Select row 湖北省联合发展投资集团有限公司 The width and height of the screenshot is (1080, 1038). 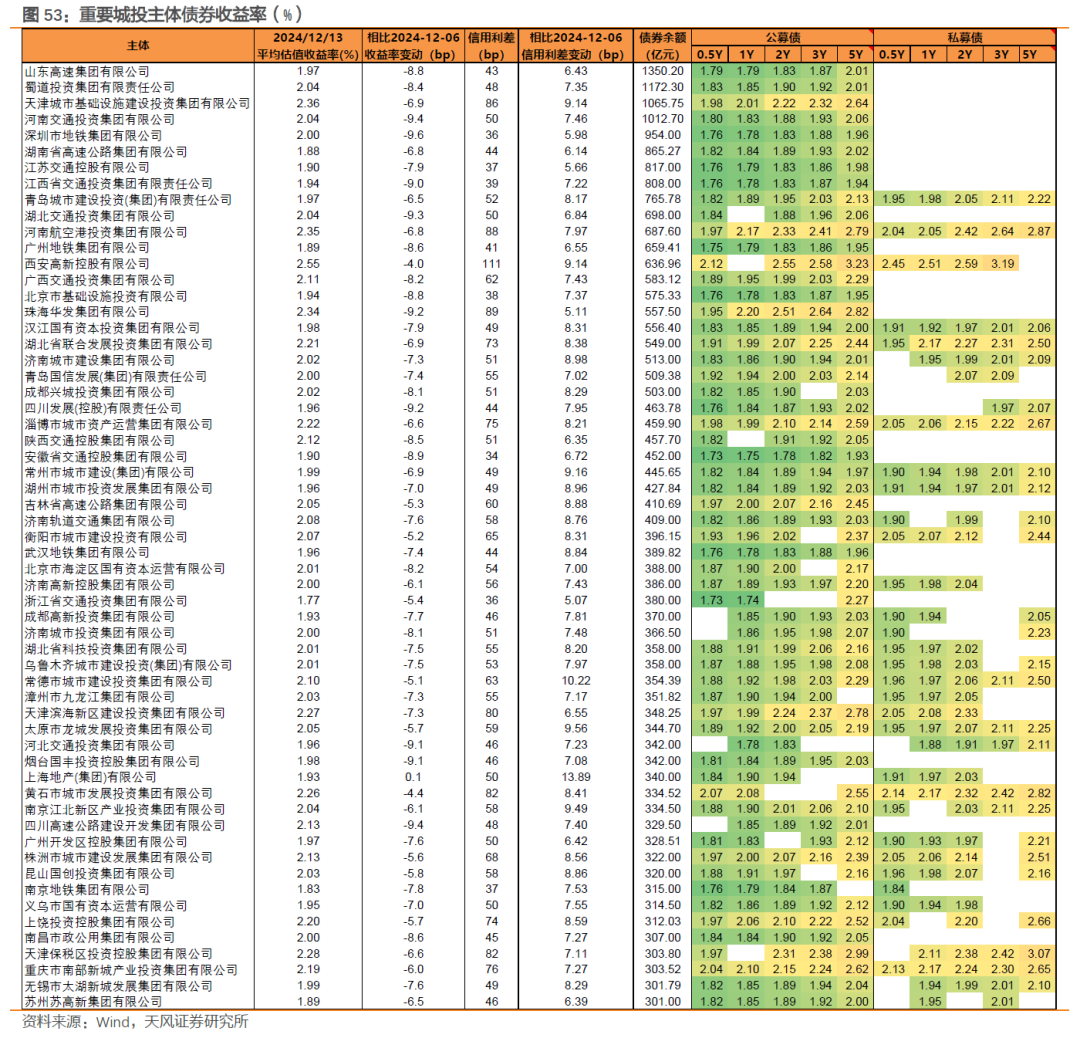tap(539, 344)
